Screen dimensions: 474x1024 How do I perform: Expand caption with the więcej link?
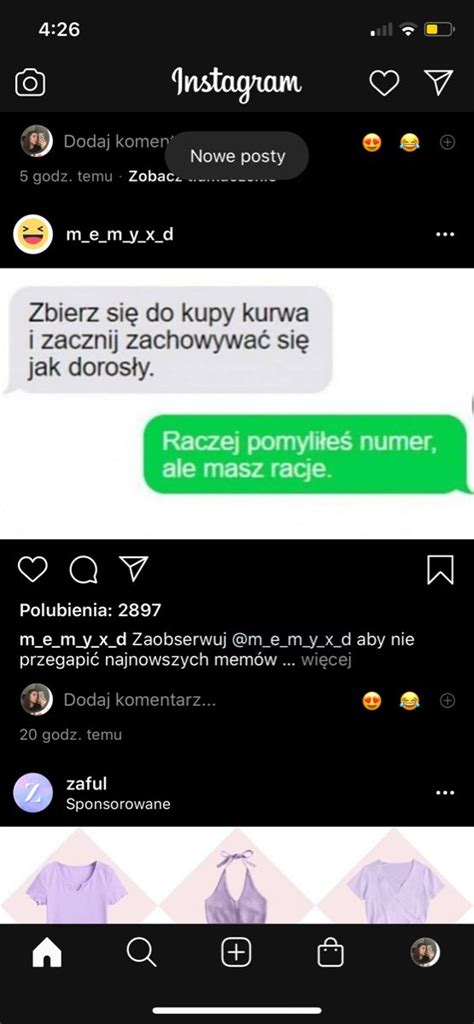click(x=326, y=660)
